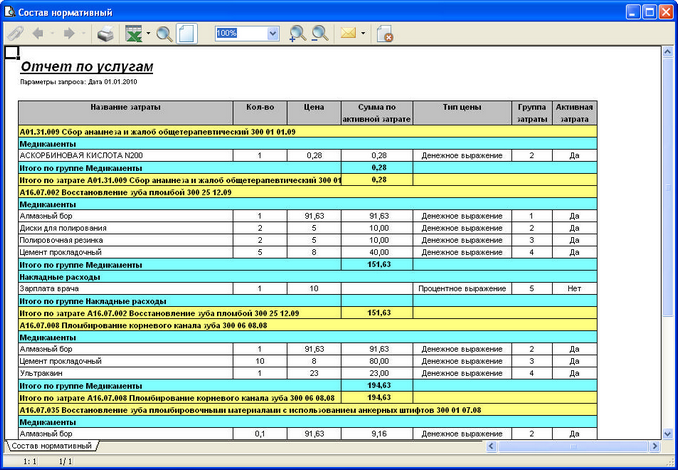Click the Нет active cost cell
Image resolution: width=678 pixels, height=470 pixels.
pyautogui.click(x=574, y=288)
